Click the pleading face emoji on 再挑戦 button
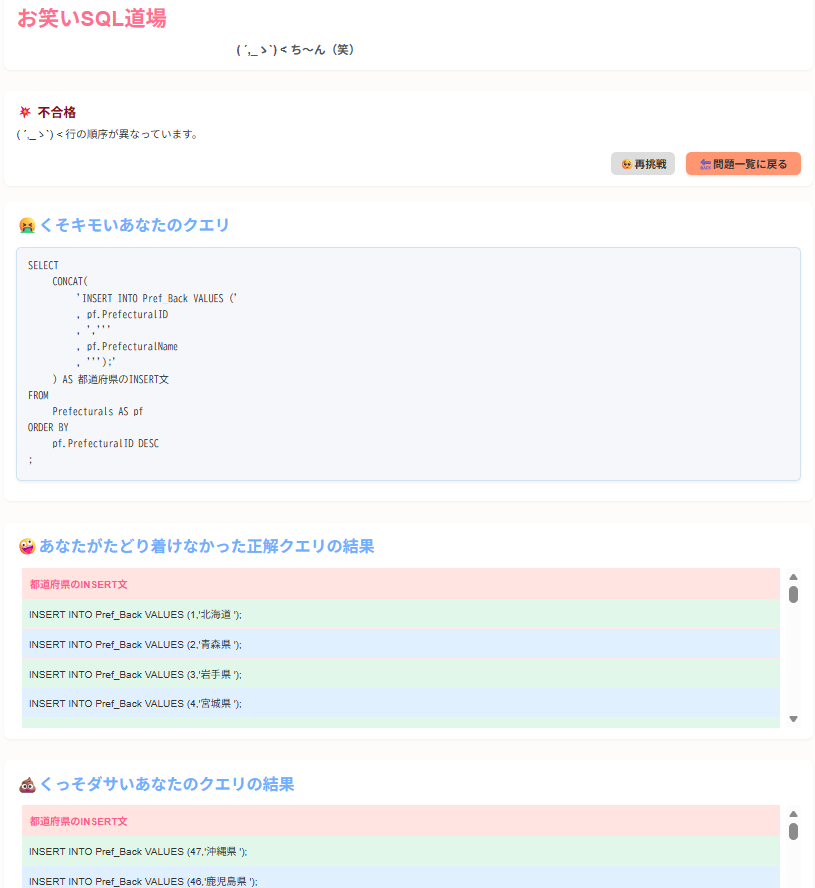 (x=624, y=163)
